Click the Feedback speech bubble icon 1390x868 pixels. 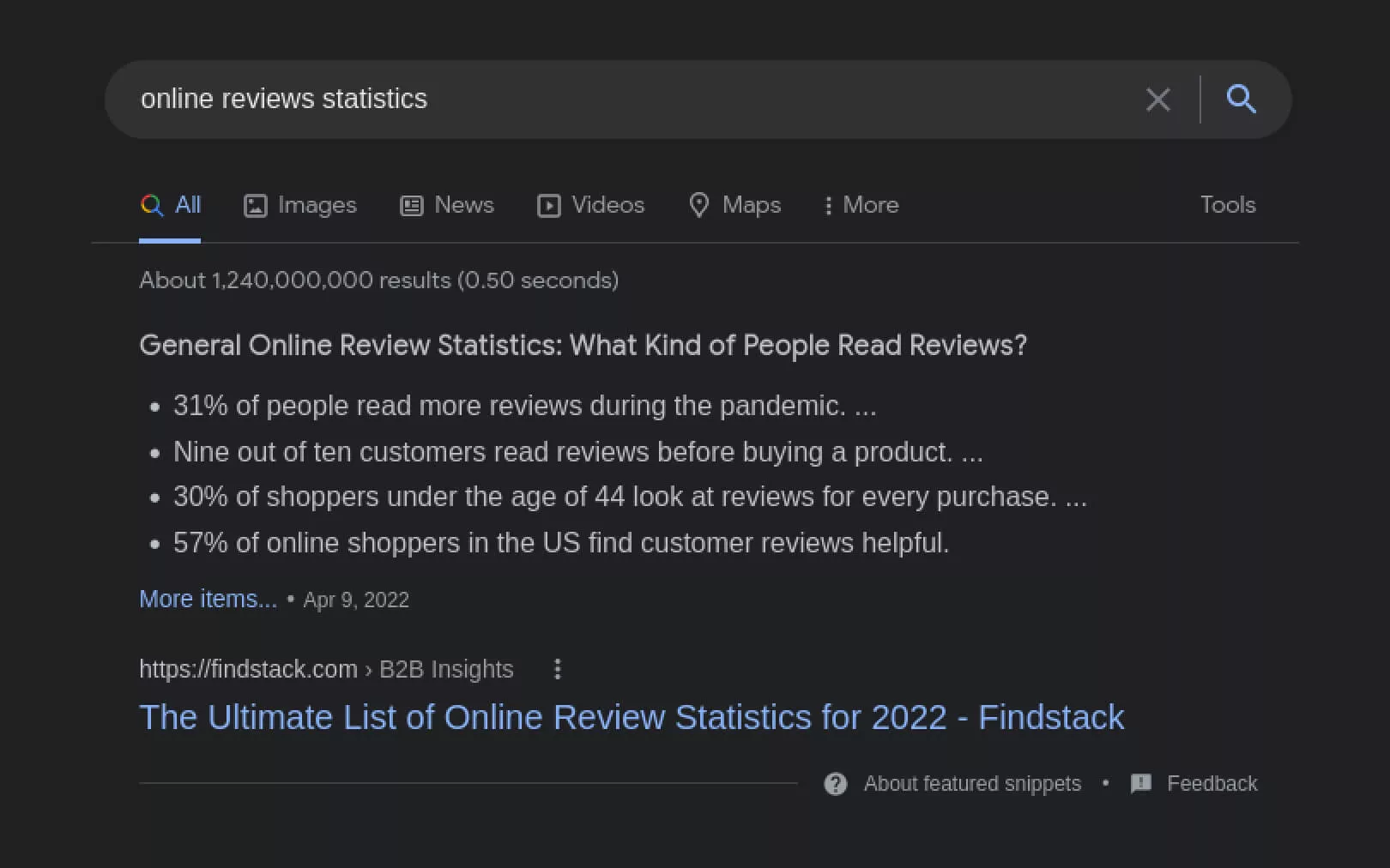(x=1141, y=784)
